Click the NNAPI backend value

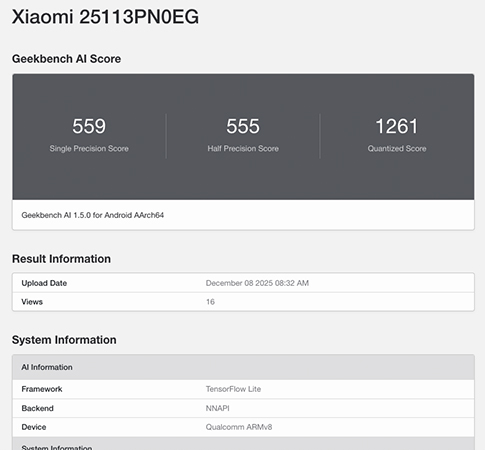[x=218, y=408]
